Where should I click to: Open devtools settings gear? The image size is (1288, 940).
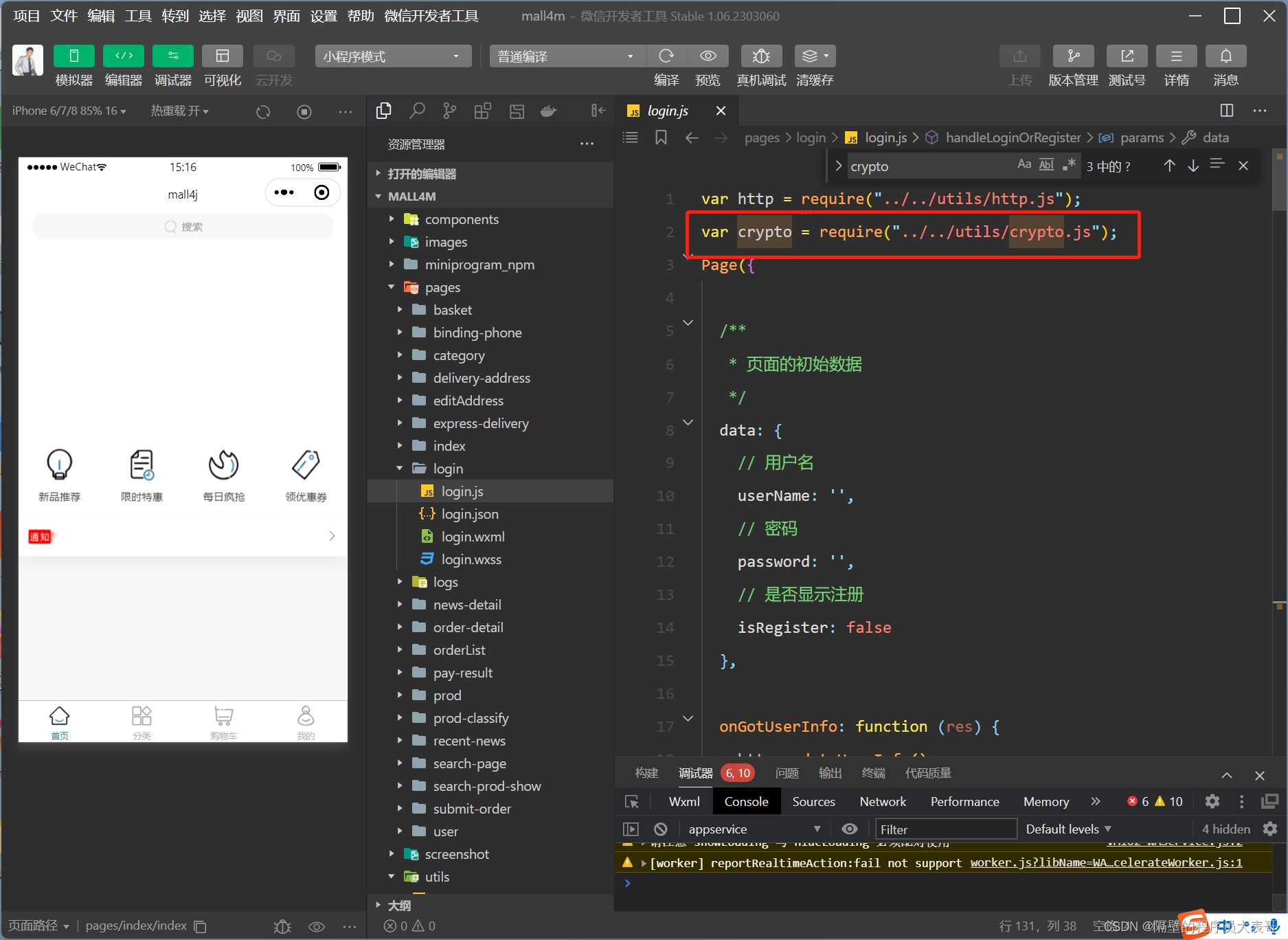tap(1212, 802)
